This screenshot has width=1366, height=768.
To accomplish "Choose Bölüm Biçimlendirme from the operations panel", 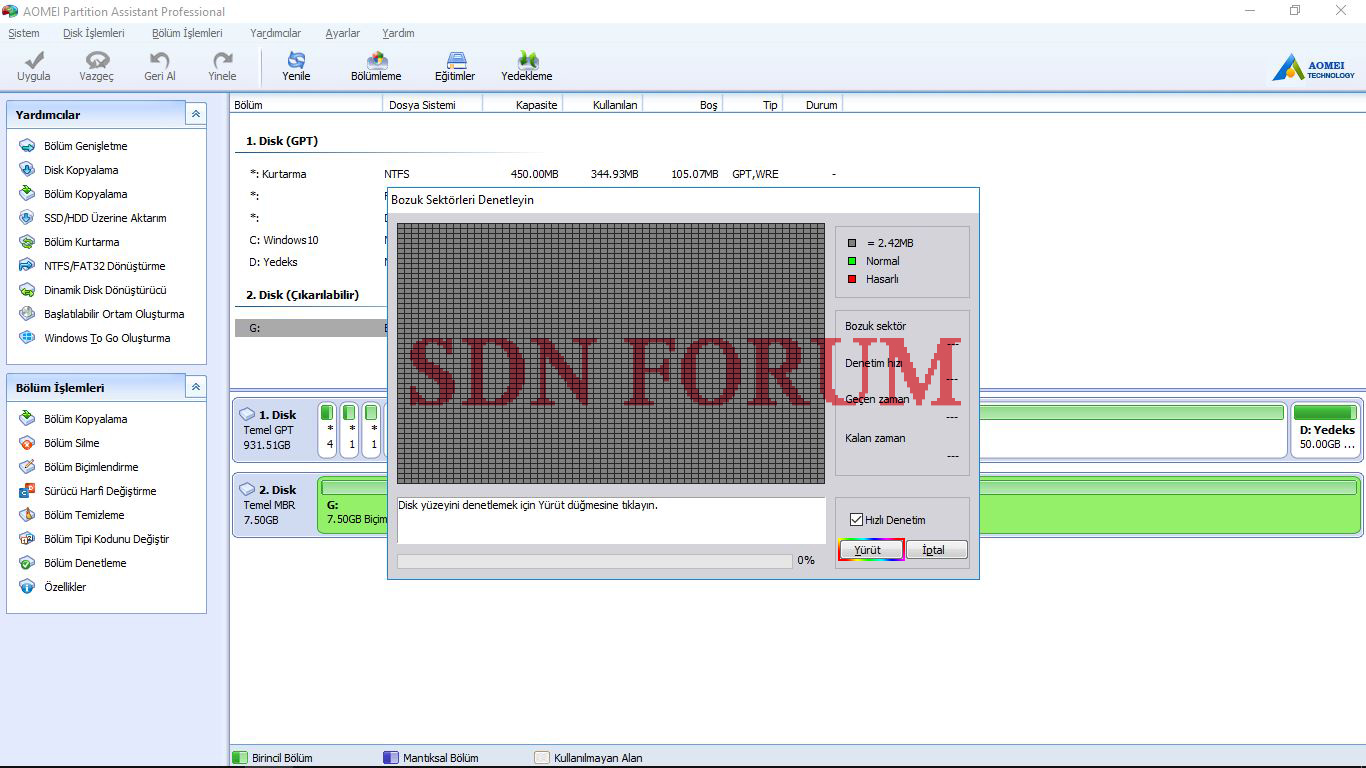I will point(91,467).
